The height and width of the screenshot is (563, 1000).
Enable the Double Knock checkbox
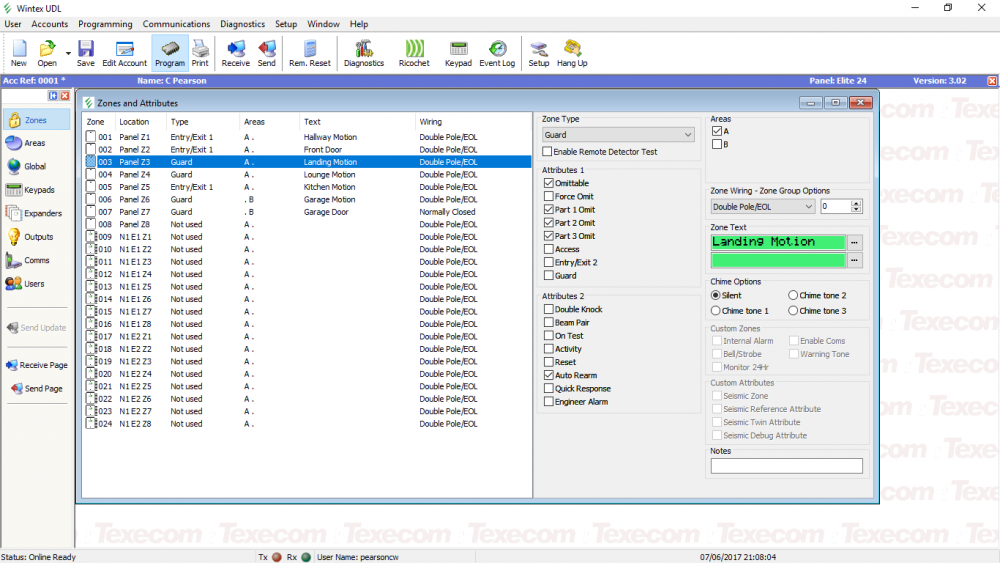tap(548, 310)
